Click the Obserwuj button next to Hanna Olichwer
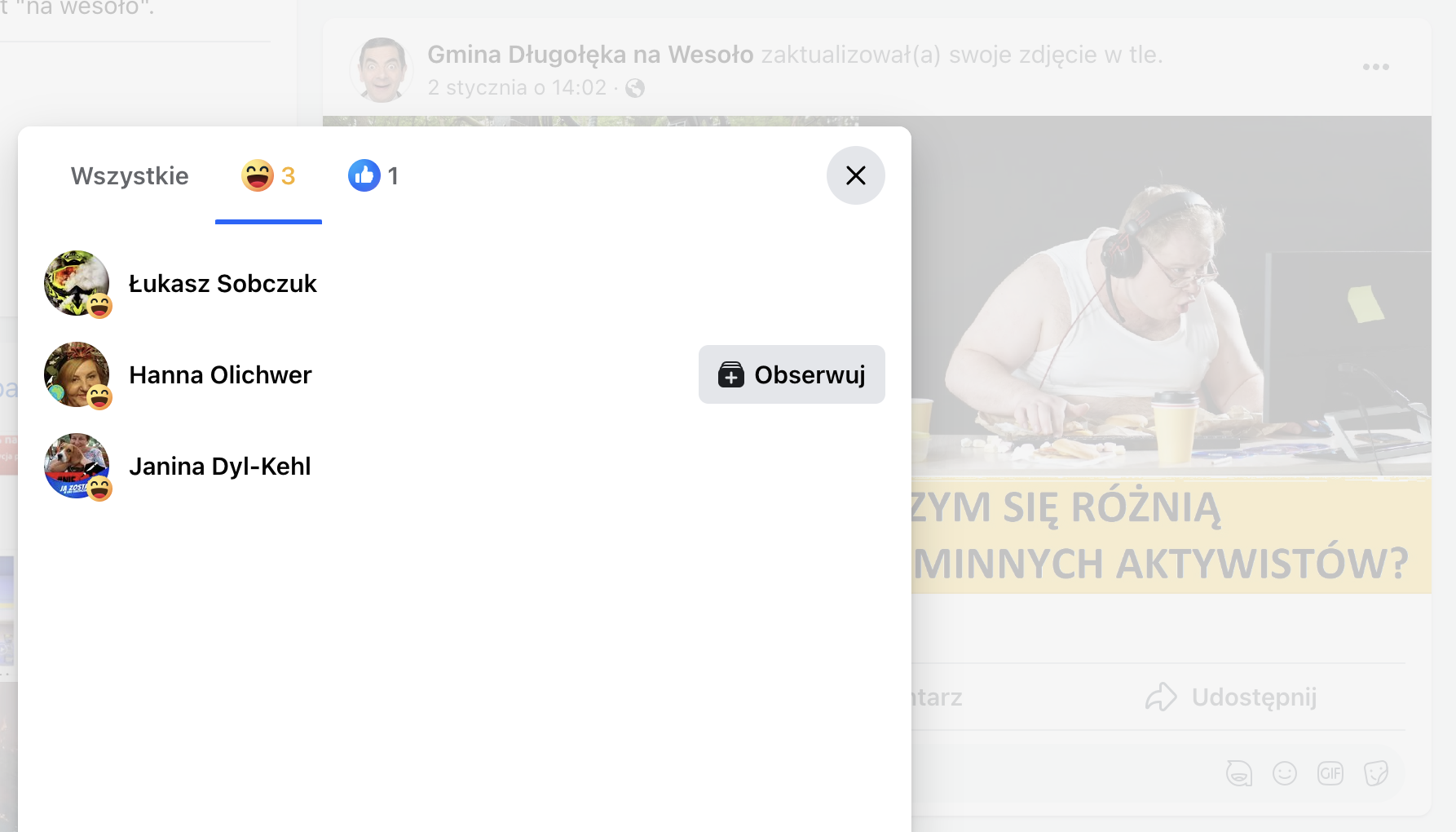1456x832 pixels. pyautogui.click(x=792, y=374)
